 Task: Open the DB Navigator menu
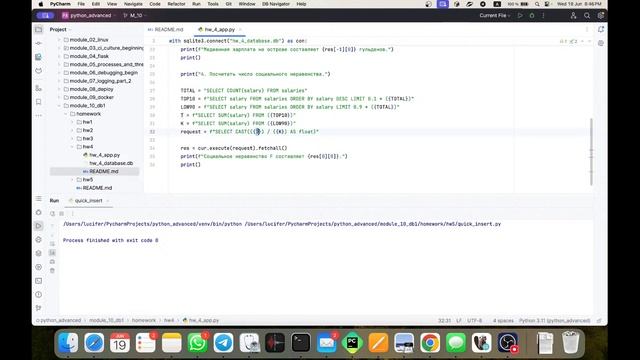(x=276, y=4)
